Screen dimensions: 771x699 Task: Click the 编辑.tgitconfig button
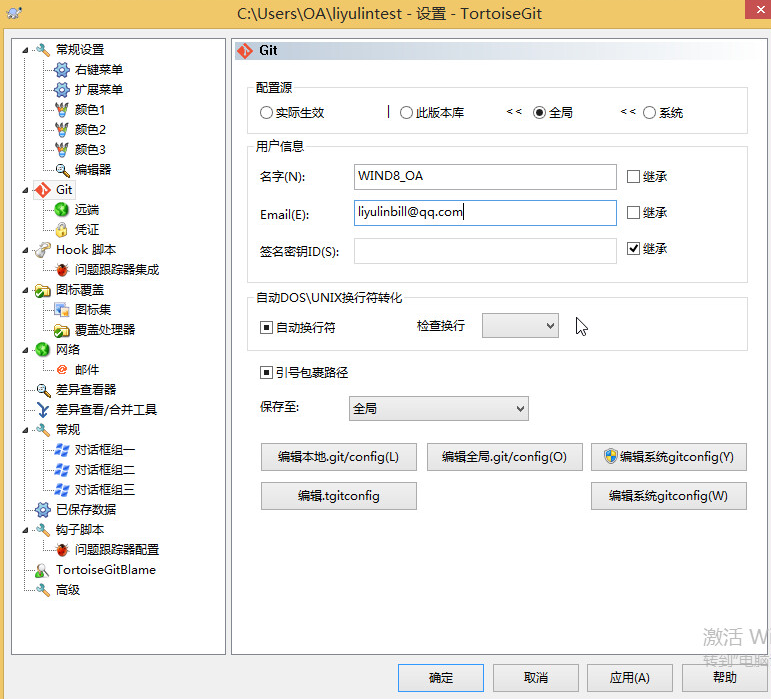click(x=339, y=496)
